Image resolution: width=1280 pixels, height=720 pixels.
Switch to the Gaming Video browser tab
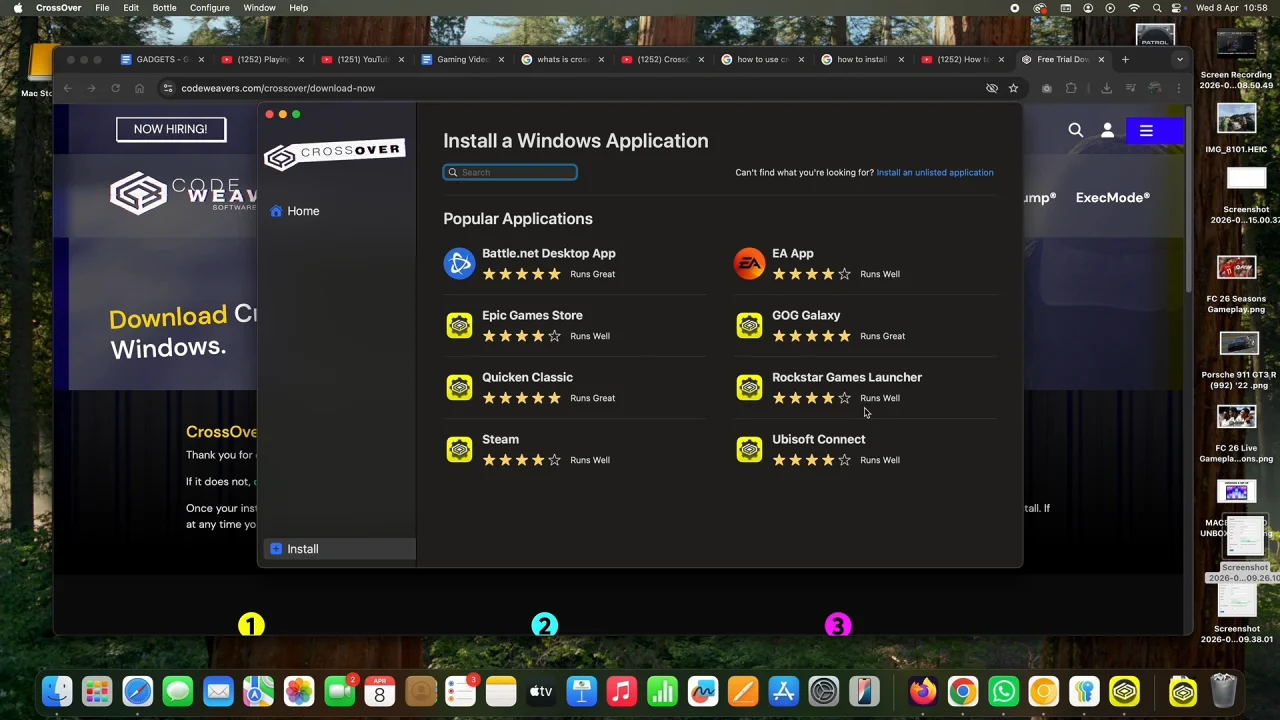(461, 59)
